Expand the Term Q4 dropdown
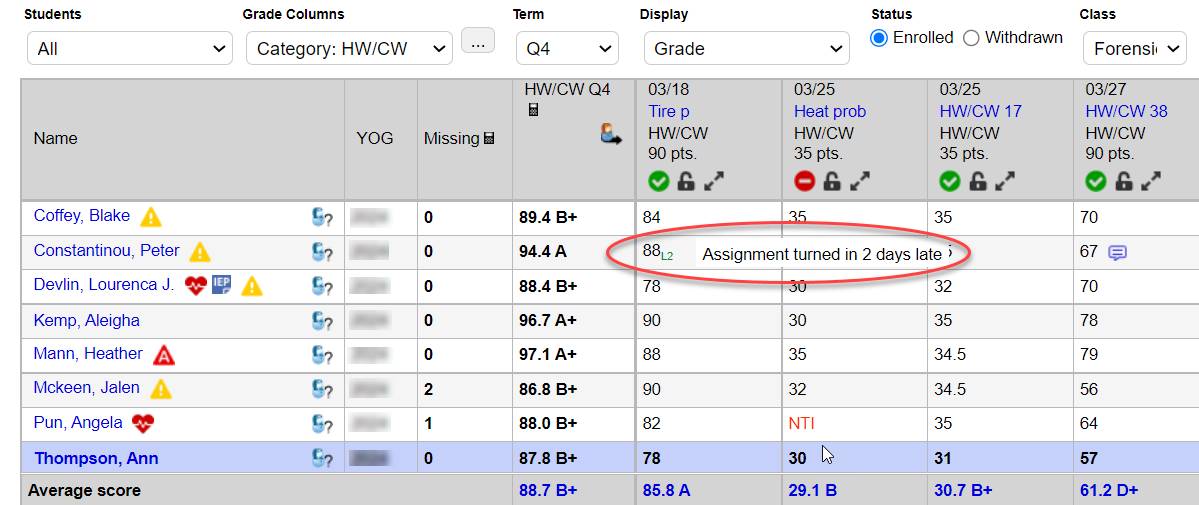The image size is (1199, 505). tap(566, 48)
